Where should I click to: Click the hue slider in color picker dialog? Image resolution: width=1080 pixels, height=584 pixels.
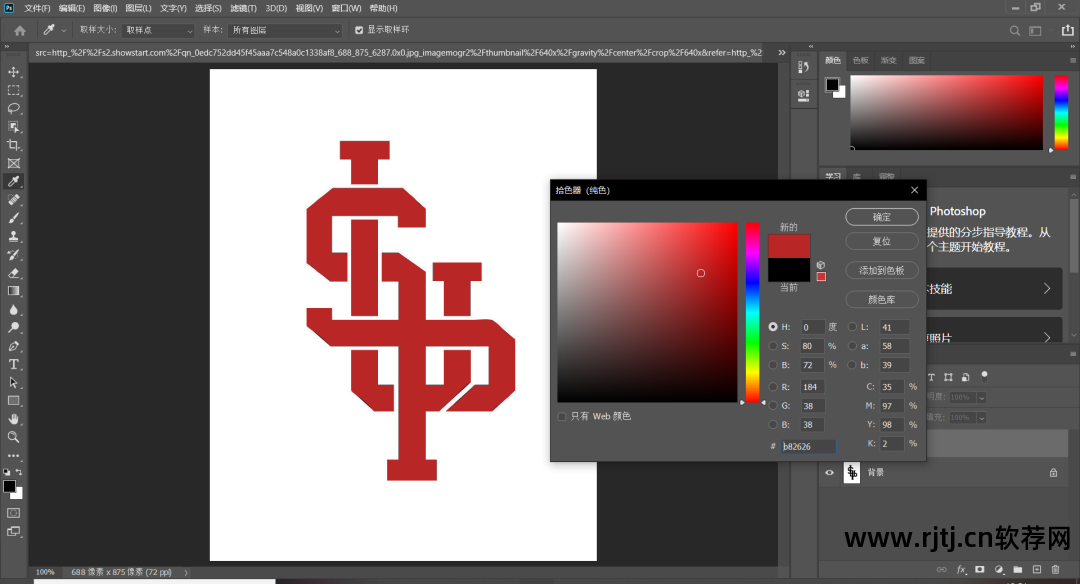[752, 312]
